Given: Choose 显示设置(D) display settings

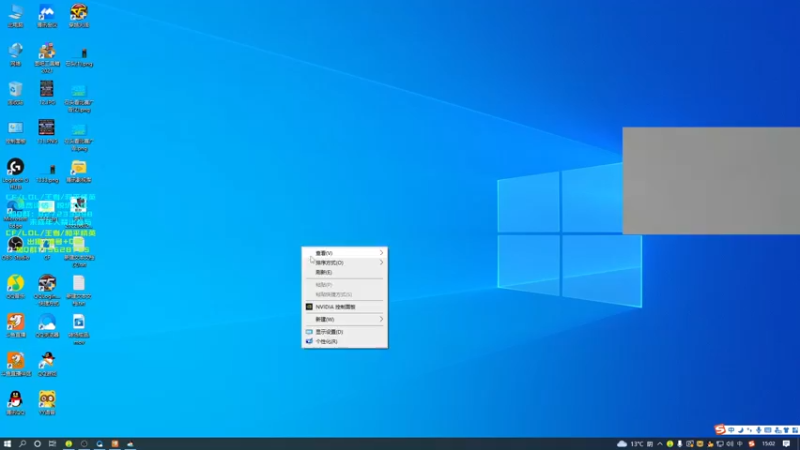Looking at the screenshot, I should 344,332.
